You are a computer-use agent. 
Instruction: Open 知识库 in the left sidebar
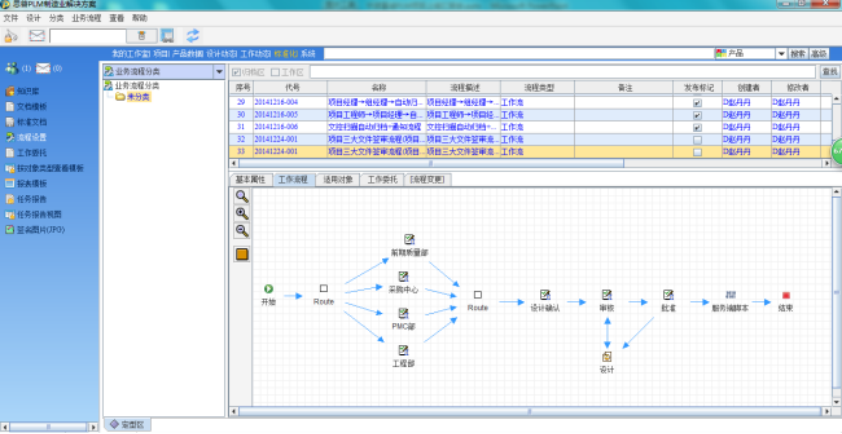(26, 91)
